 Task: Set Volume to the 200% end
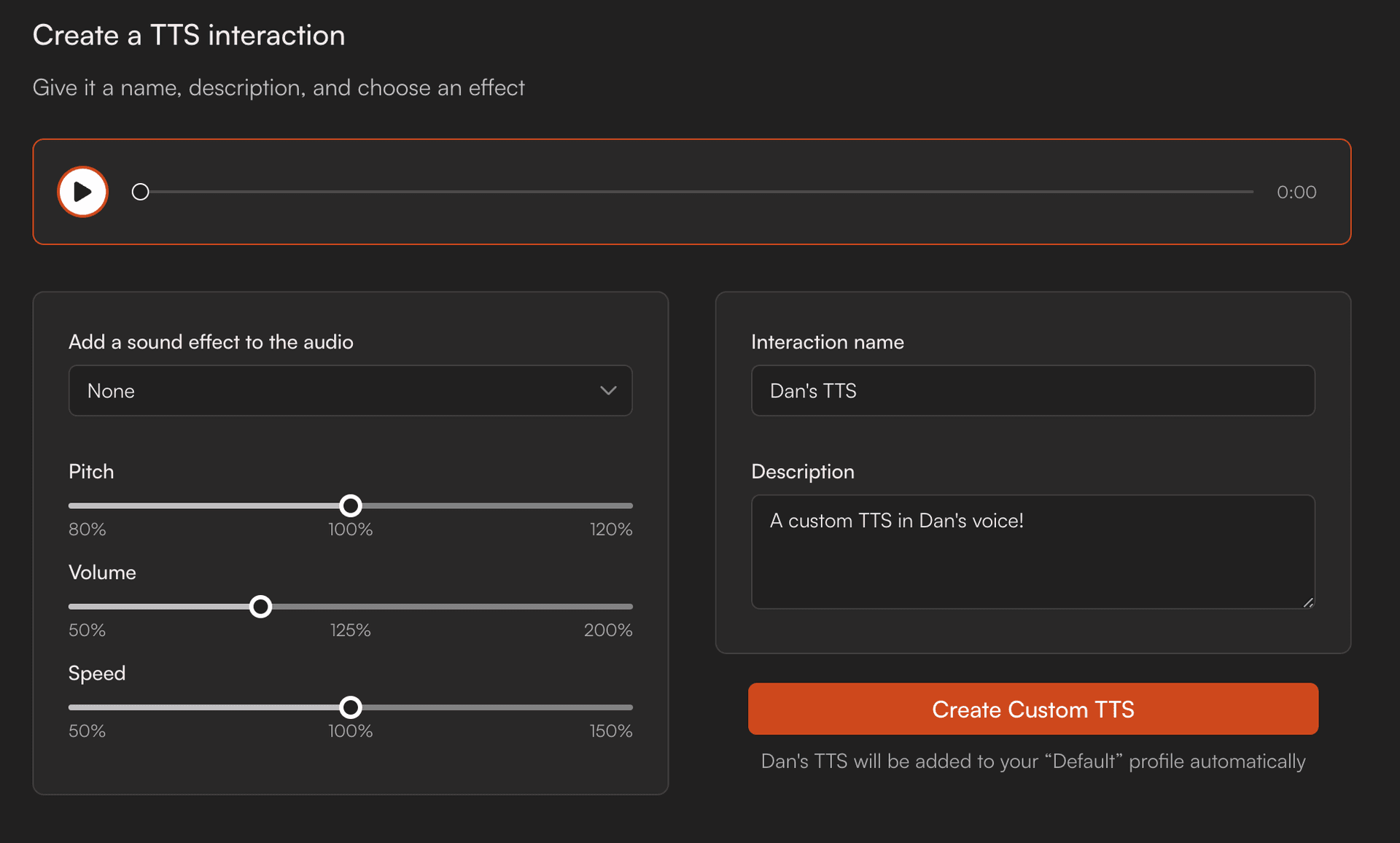(630, 607)
